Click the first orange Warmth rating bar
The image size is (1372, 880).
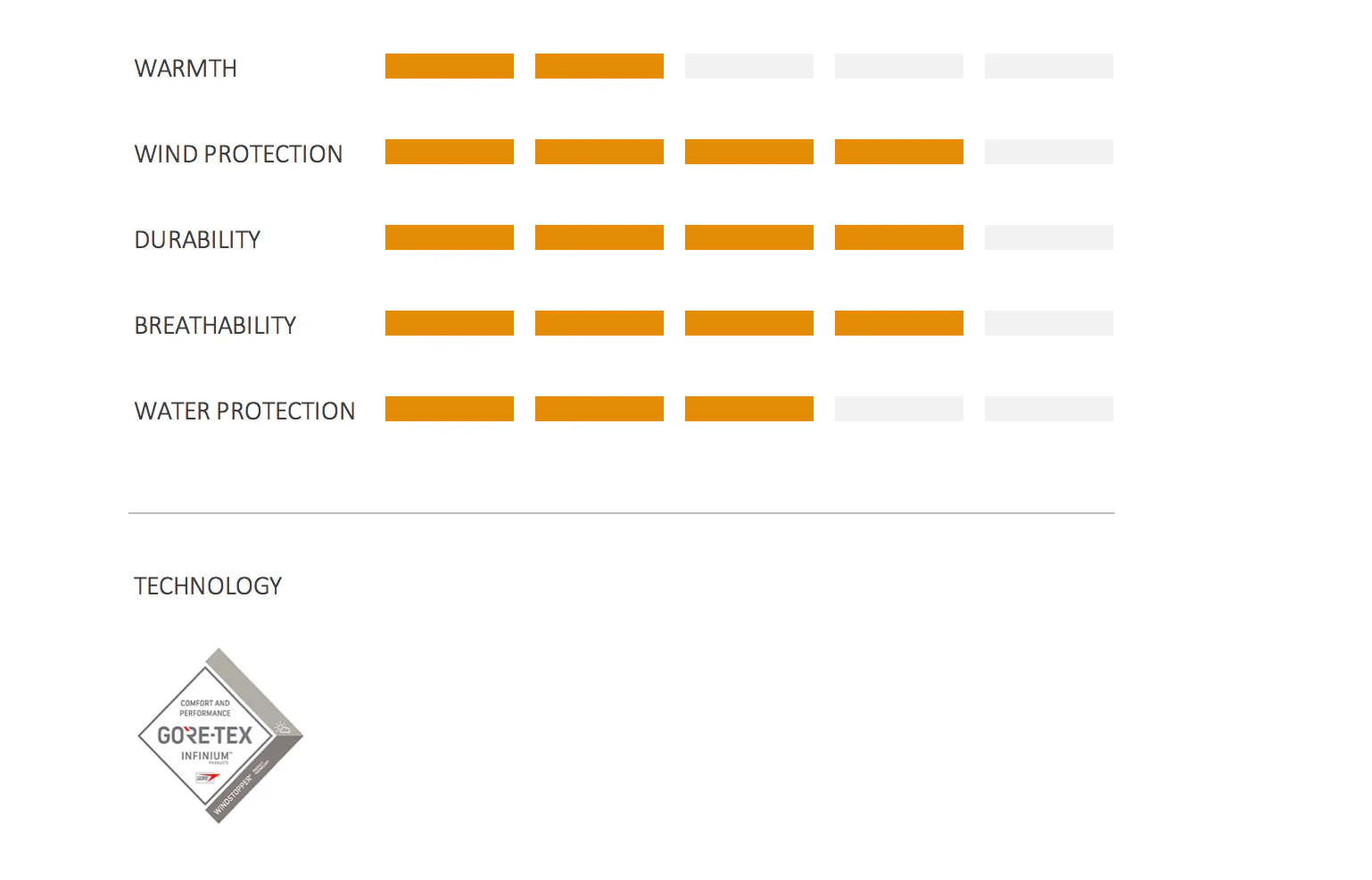[450, 66]
